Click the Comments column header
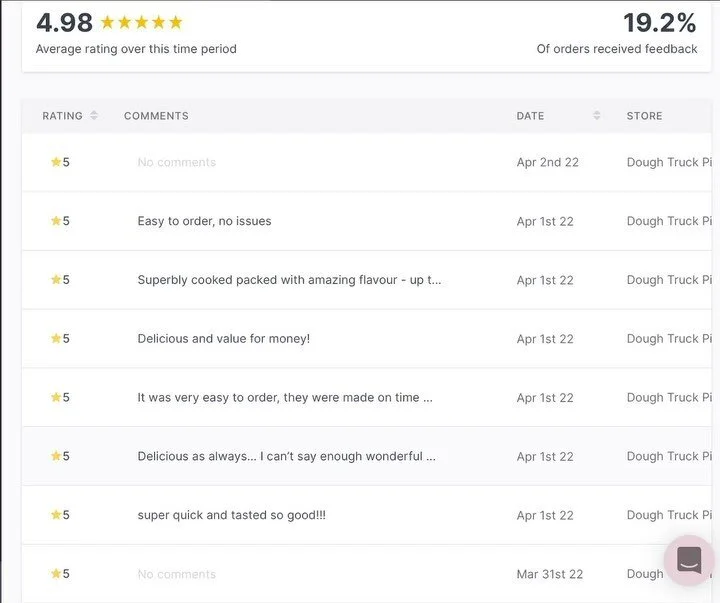Image resolution: width=720 pixels, height=603 pixels. coord(156,116)
